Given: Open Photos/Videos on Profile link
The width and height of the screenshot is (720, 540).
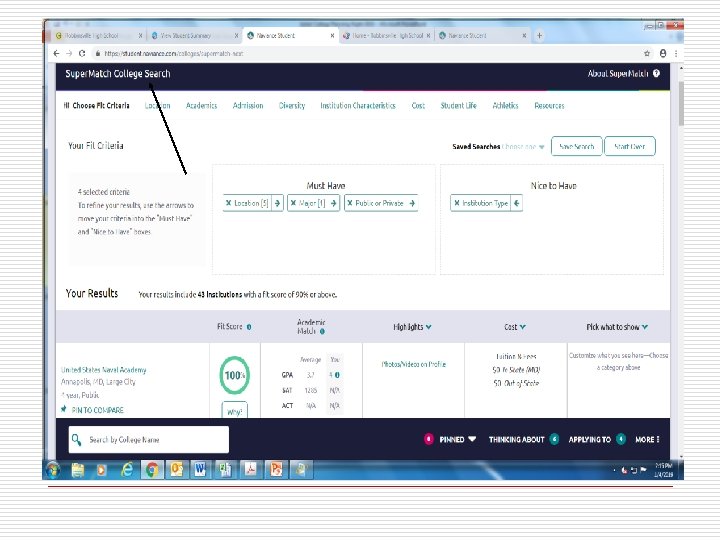Looking at the screenshot, I should point(414,364).
